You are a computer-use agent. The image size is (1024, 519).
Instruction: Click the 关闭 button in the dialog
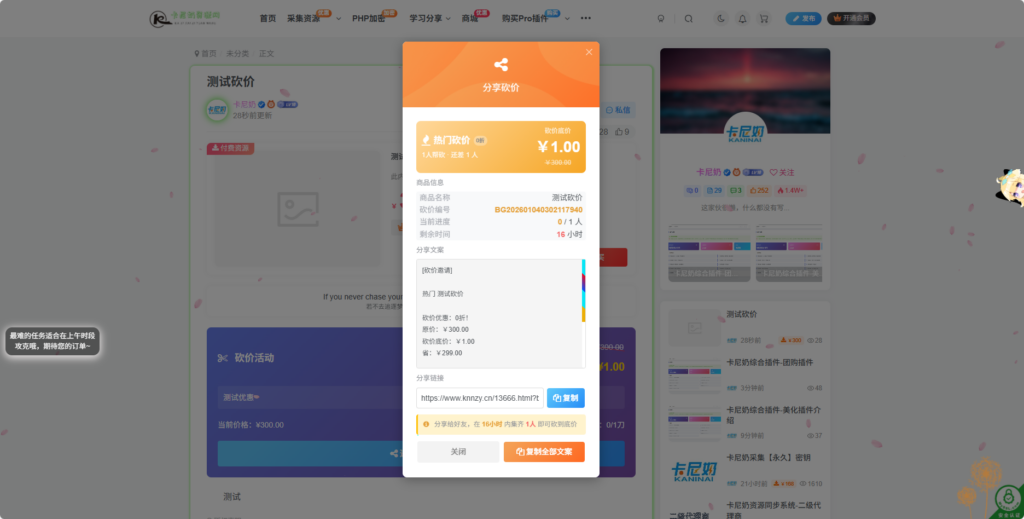(458, 452)
